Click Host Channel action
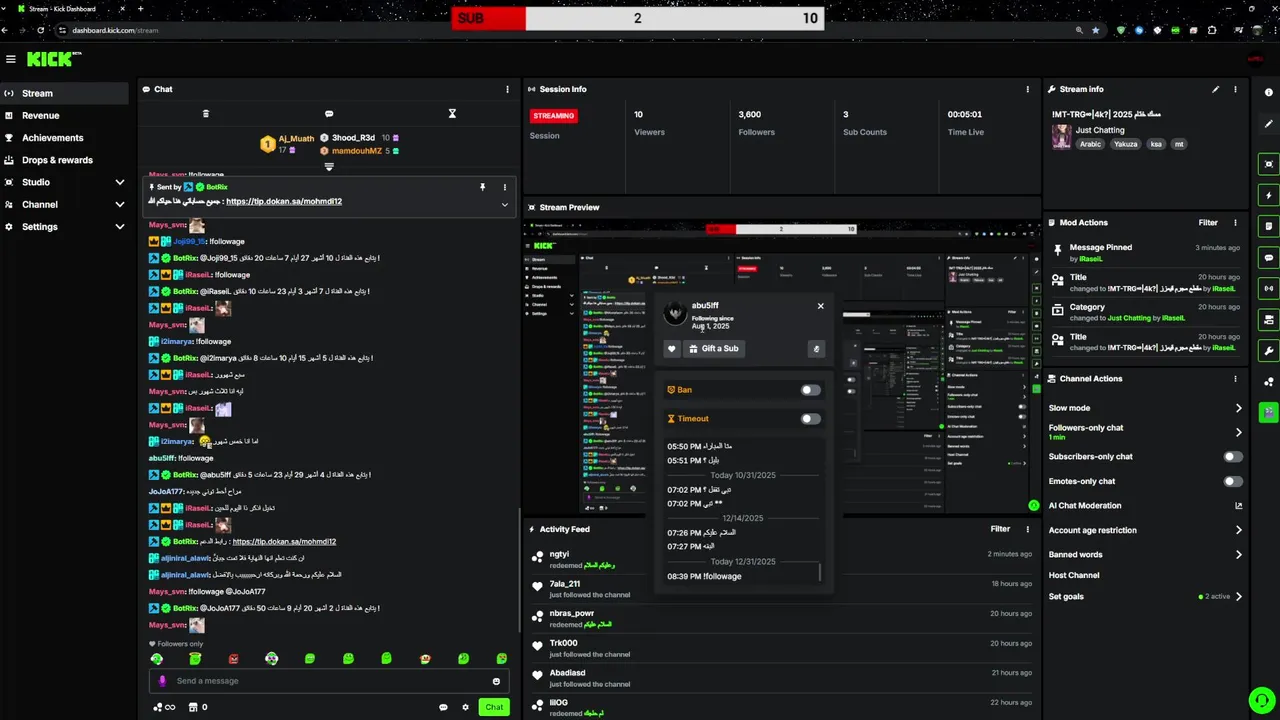This screenshot has width=1280, height=720. coord(1074,575)
